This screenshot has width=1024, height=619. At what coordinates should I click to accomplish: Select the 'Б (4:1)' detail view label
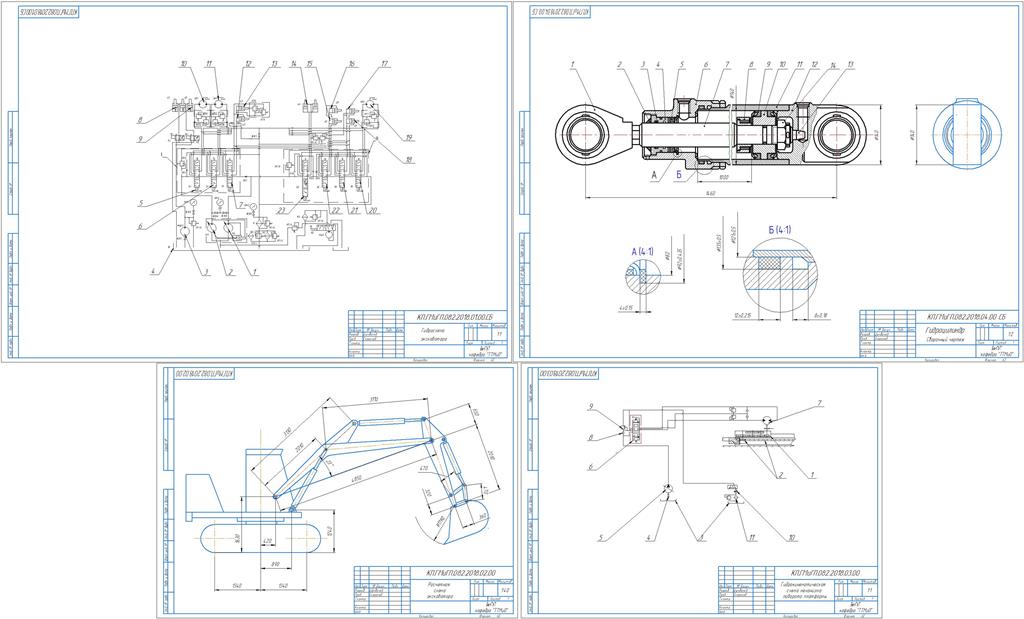click(779, 230)
